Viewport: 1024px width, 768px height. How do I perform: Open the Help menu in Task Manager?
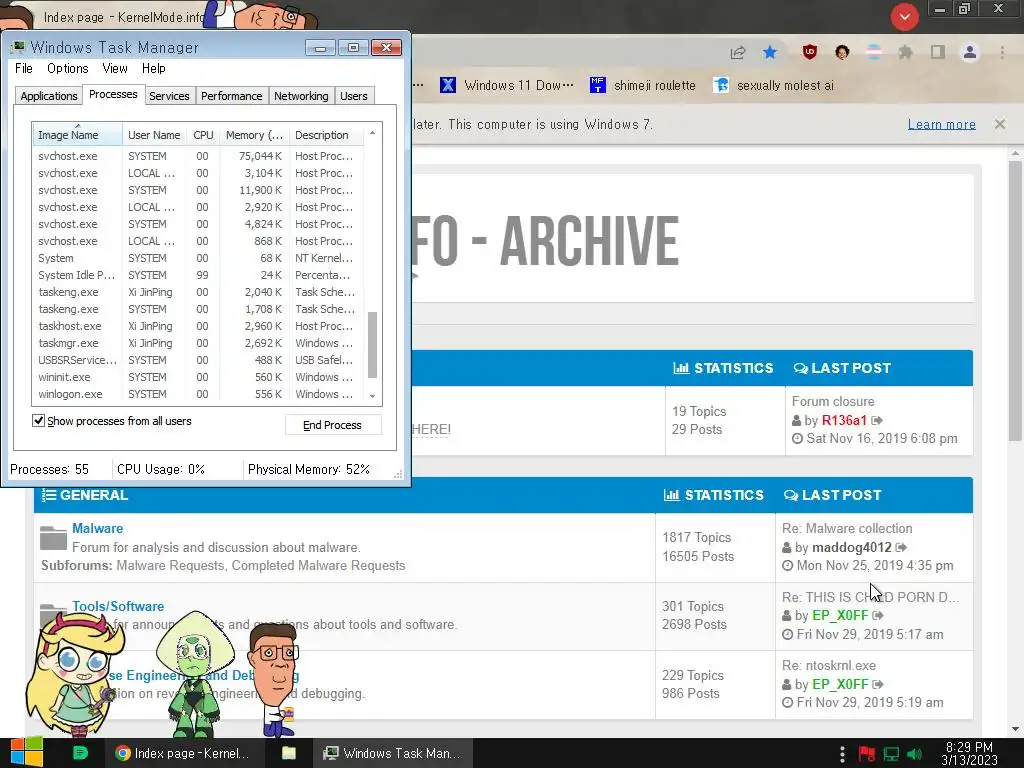(153, 69)
